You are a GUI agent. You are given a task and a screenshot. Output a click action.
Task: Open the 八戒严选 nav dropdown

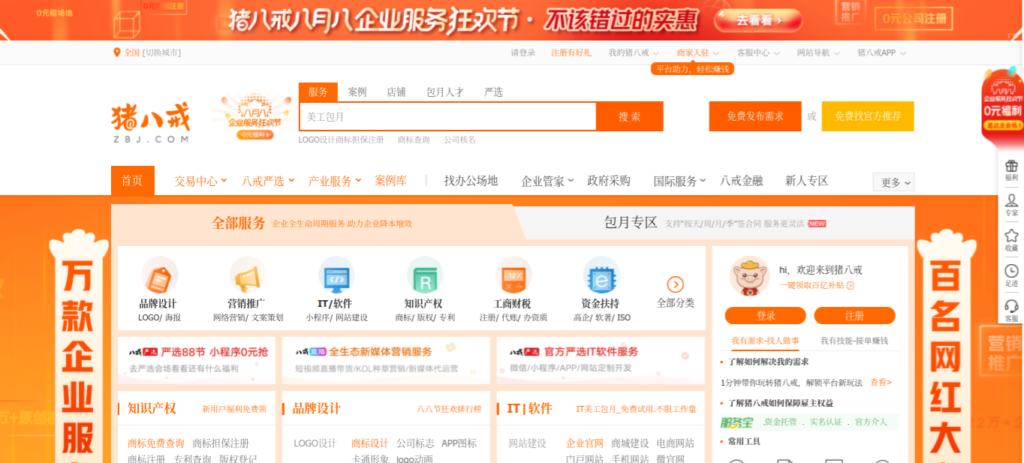(268, 181)
